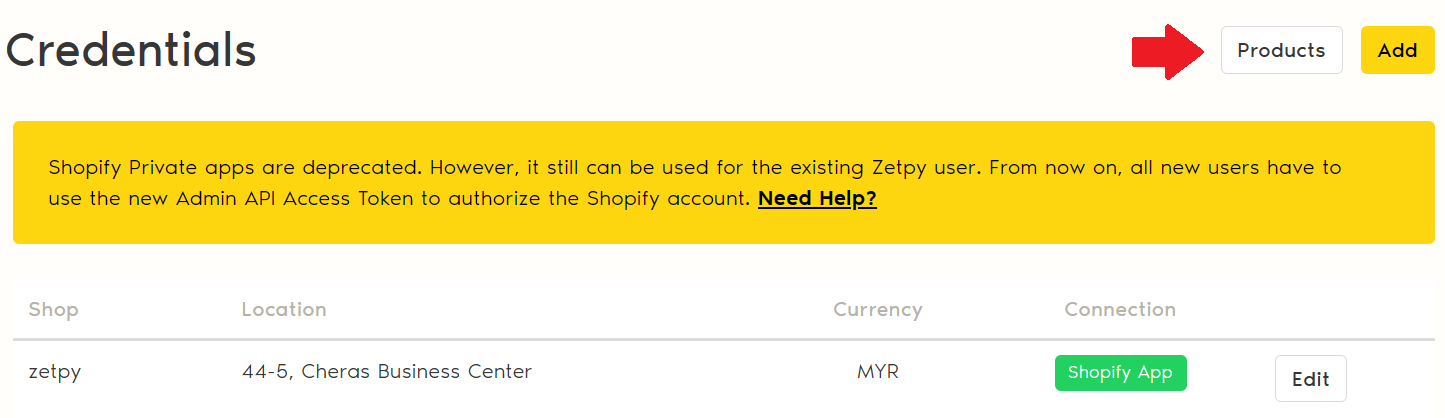Click the red arrow pointing to Products
Viewport: 1445px width, 418px height.
(x=1167, y=51)
